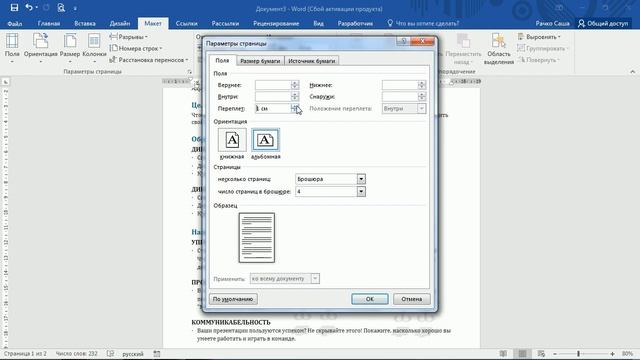Adjust the Верхнее margin spinner arrows

point(295,85)
